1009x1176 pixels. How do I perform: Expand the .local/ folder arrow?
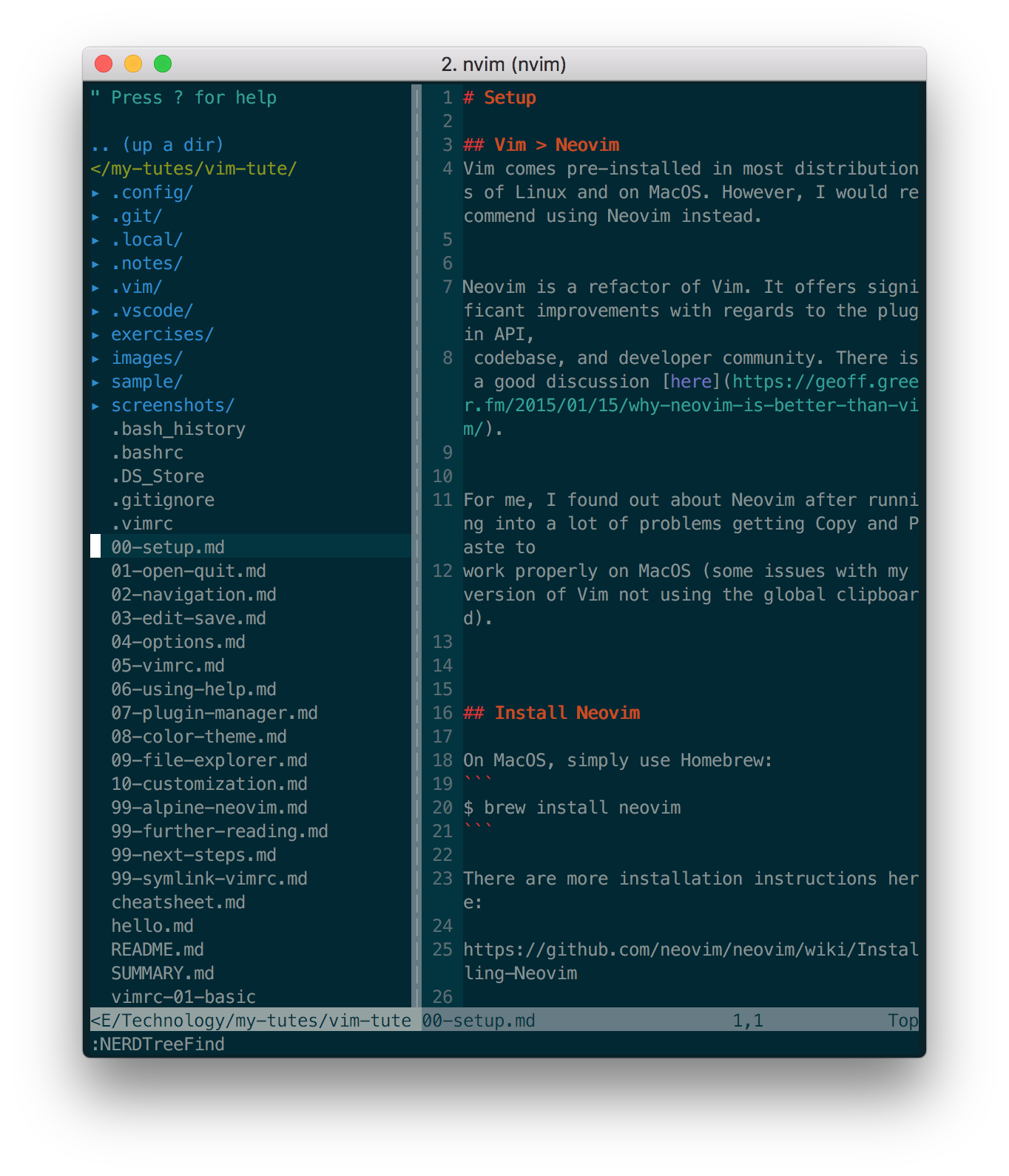click(95, 240)
